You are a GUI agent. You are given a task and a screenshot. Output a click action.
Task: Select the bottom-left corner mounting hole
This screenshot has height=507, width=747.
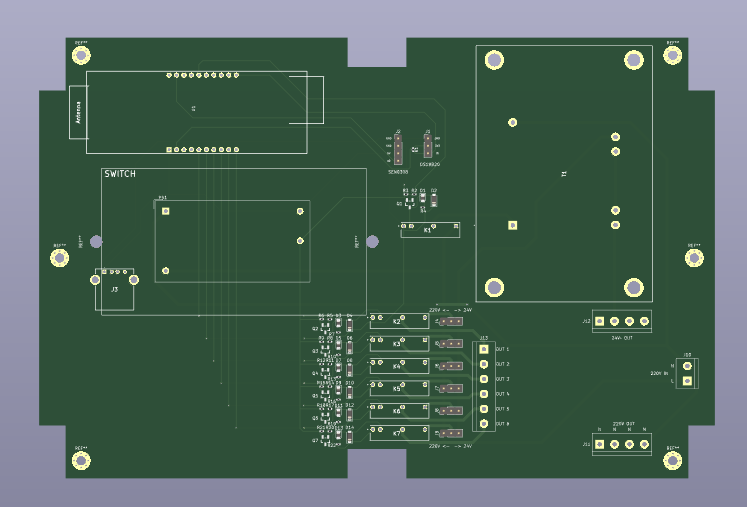81,460
